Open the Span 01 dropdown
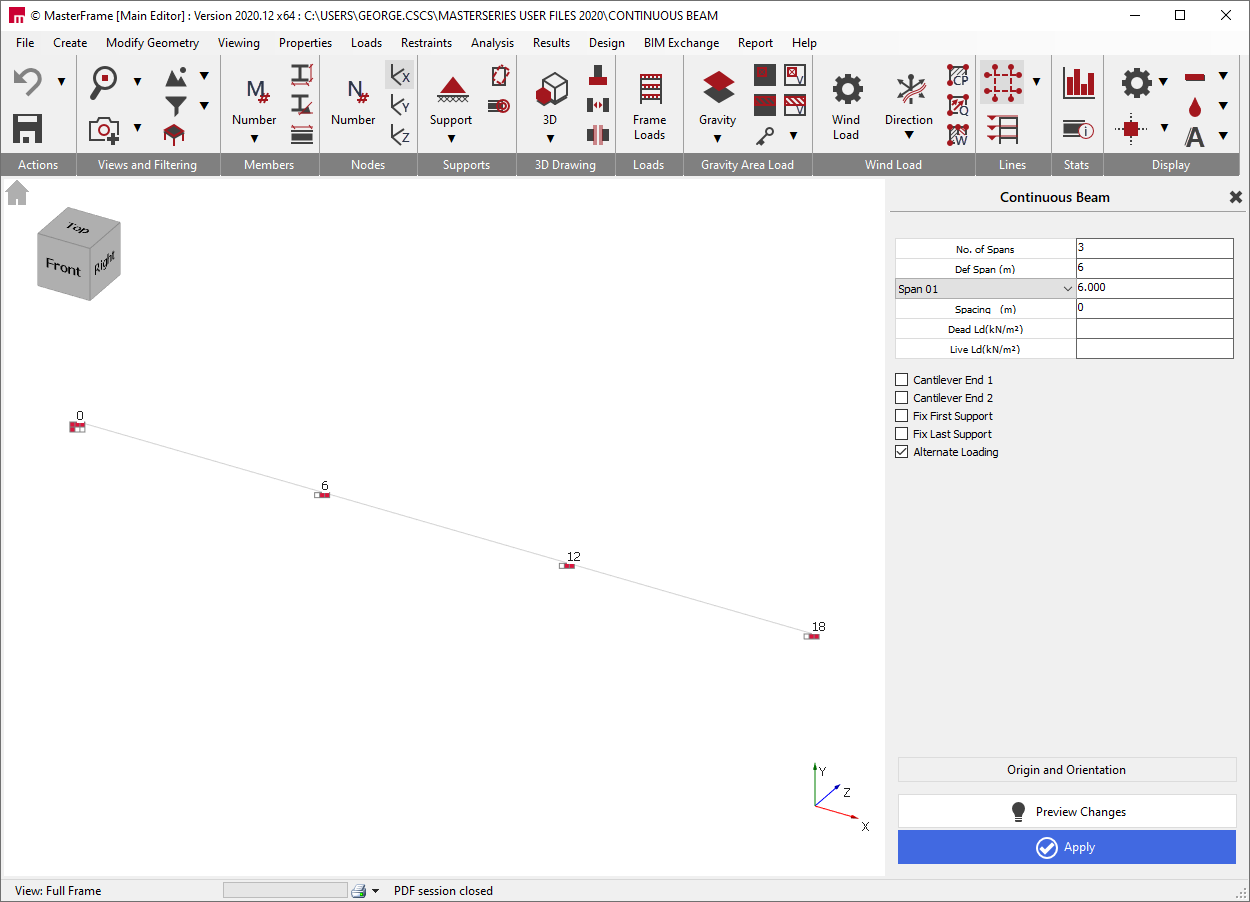 pos(1066,288)
